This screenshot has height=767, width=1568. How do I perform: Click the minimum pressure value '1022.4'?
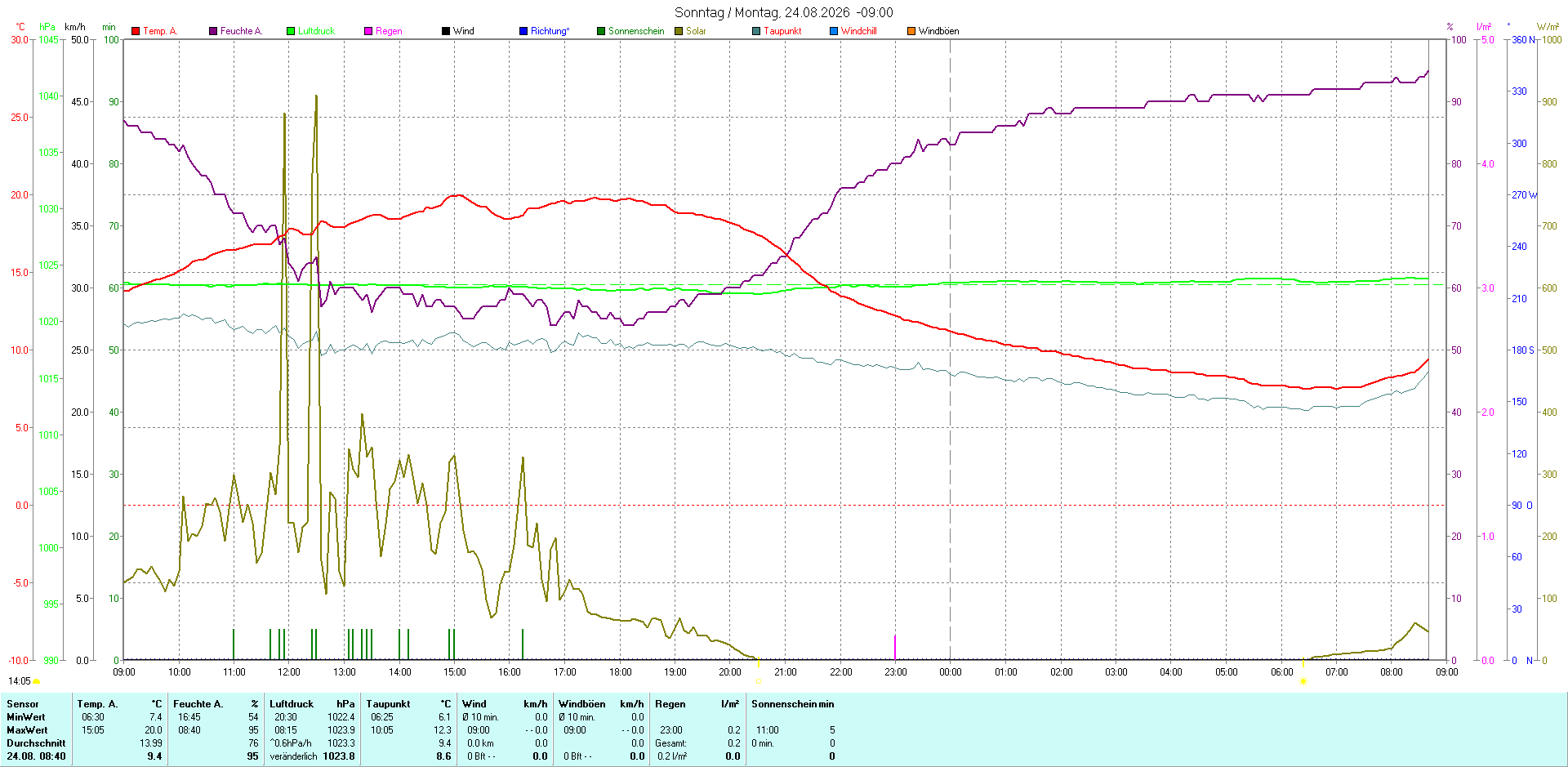(x=341, y=717)
